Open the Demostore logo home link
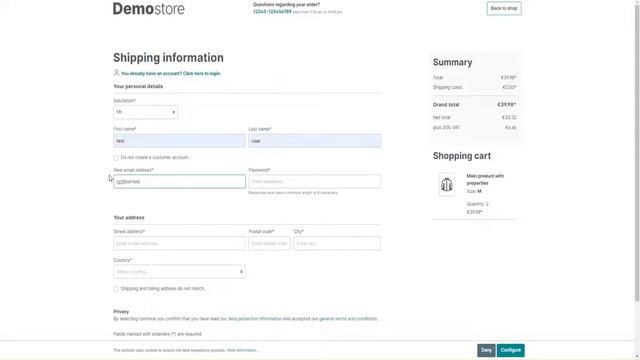 [149, 9]
